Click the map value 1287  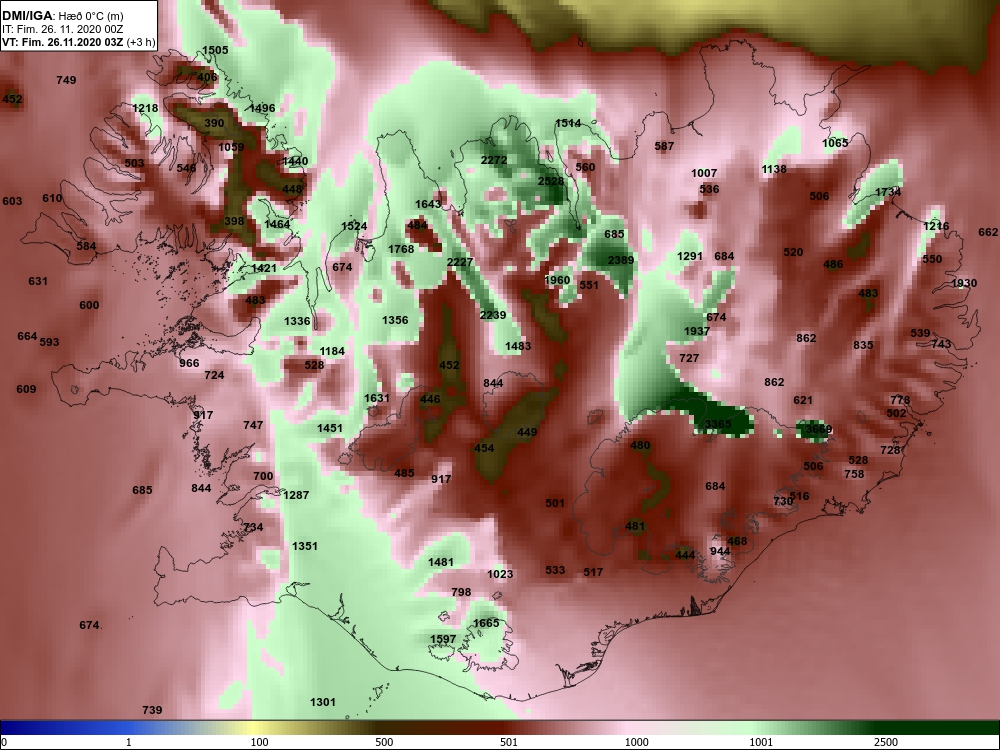pyautogui.click(x=296, y=496)
